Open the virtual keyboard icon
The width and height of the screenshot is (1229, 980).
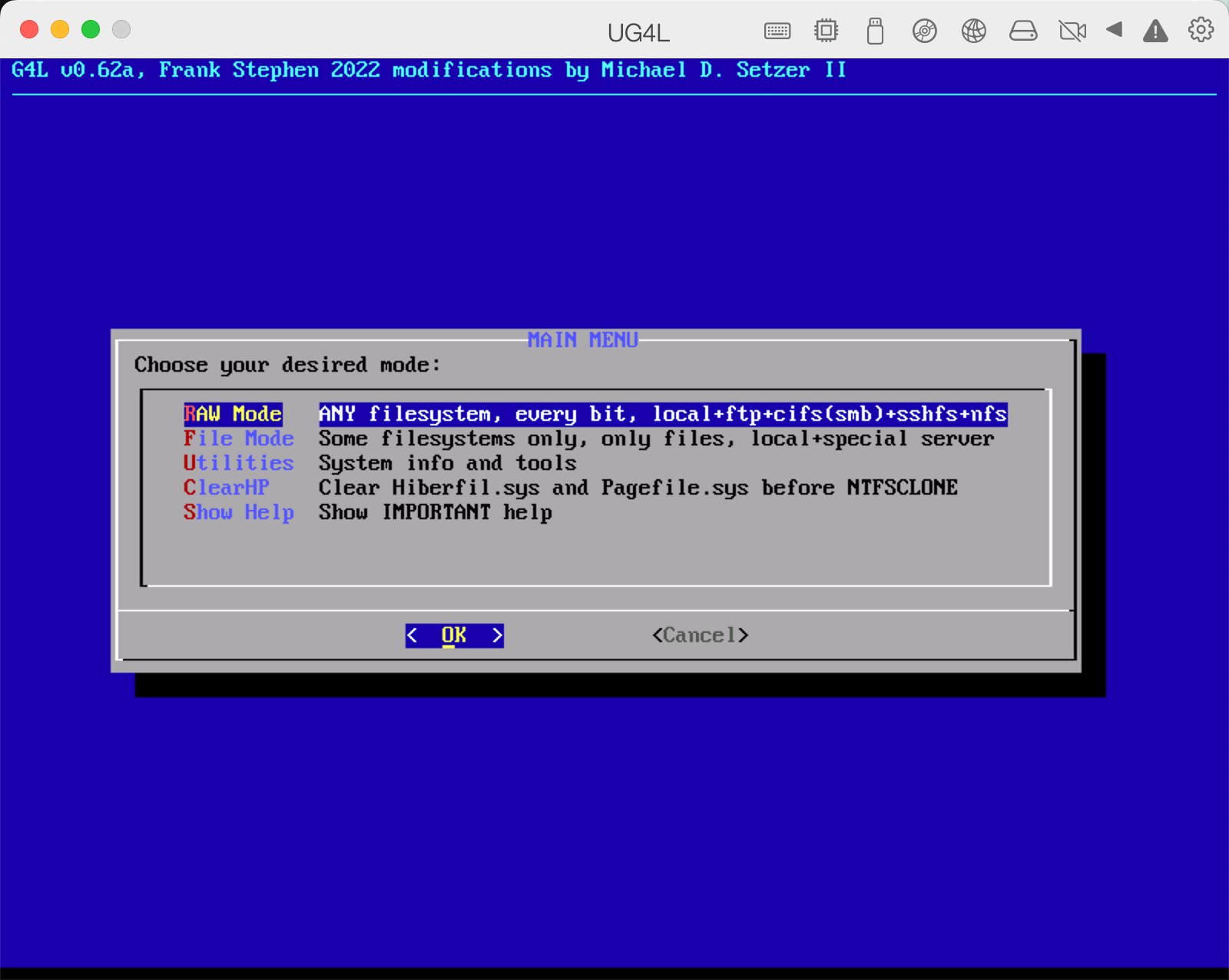tap(777, 31)
